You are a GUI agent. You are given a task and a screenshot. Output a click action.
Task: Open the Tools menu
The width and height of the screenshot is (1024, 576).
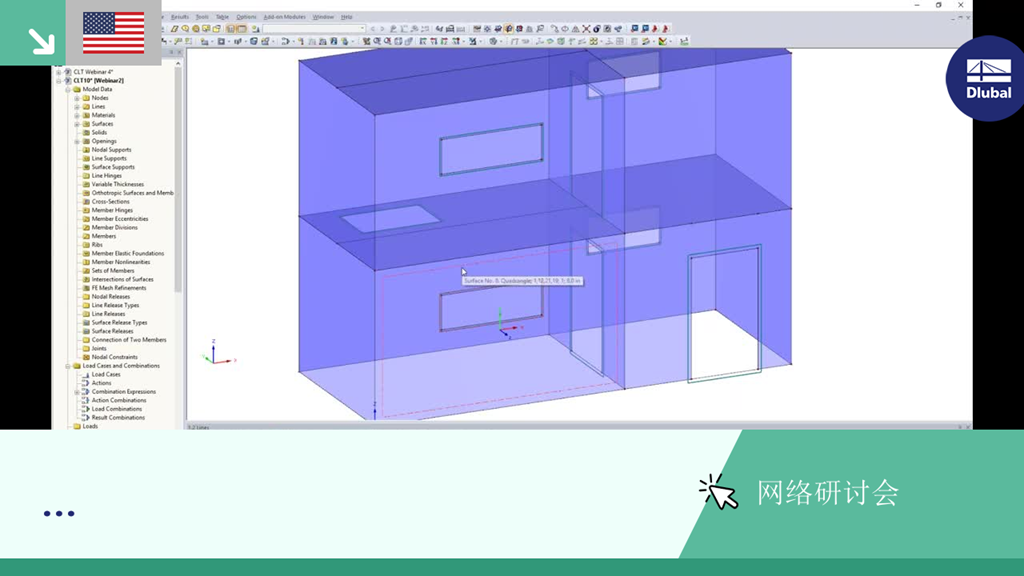click(202, 17)
